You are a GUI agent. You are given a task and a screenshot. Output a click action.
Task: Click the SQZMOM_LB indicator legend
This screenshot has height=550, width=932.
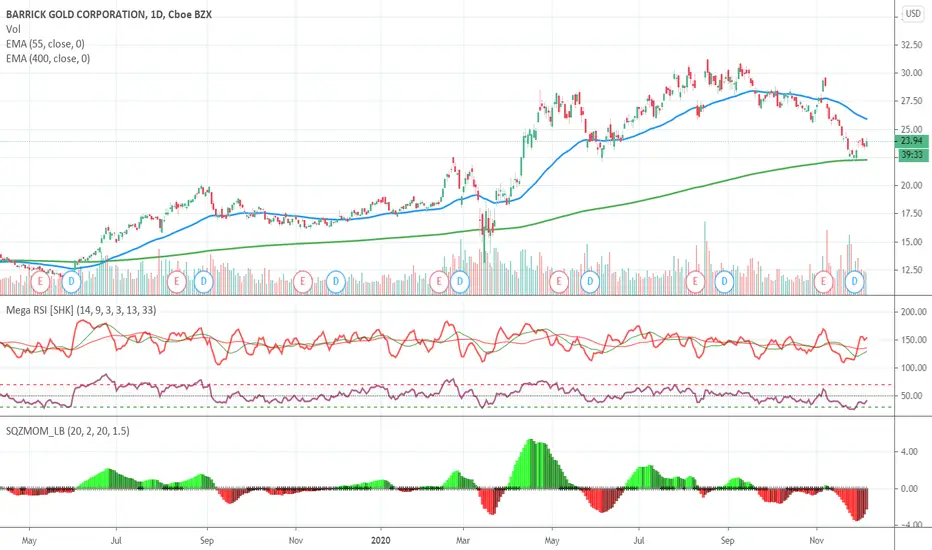pyautogui.click(x=67, y=431)
